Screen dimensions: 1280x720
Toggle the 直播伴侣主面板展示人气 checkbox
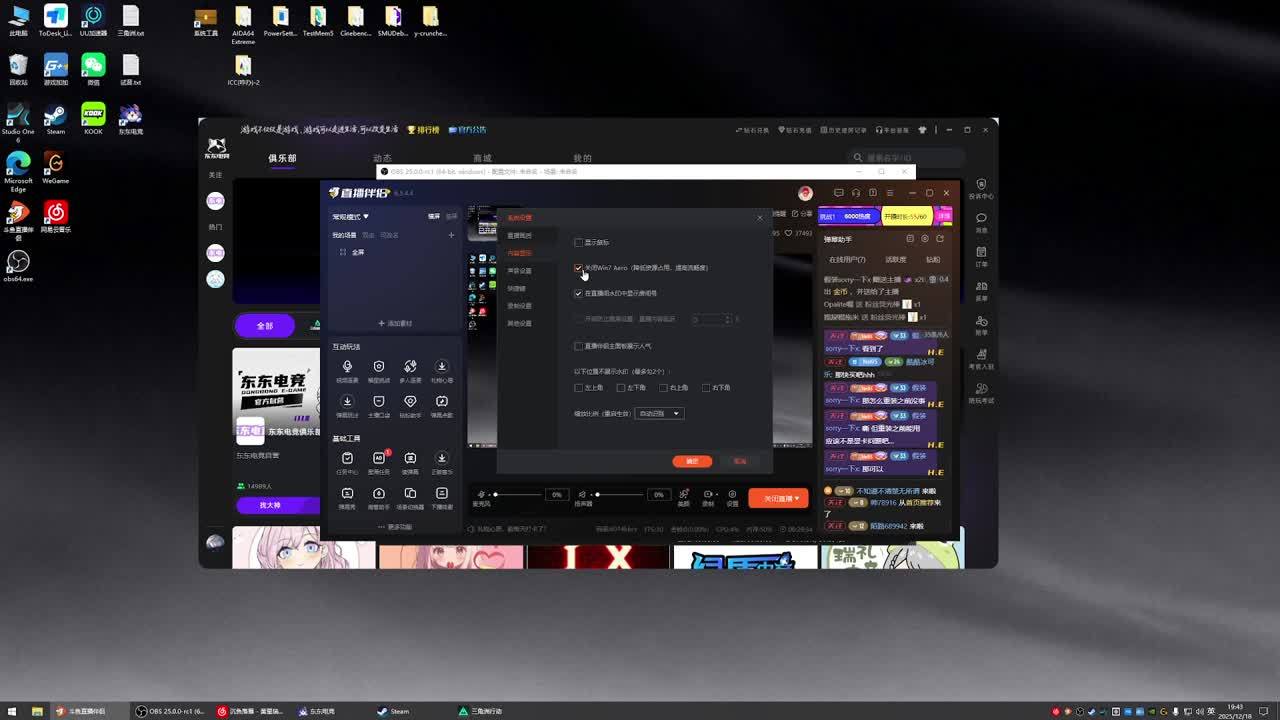pyautogui.click(x=578, y=346)
